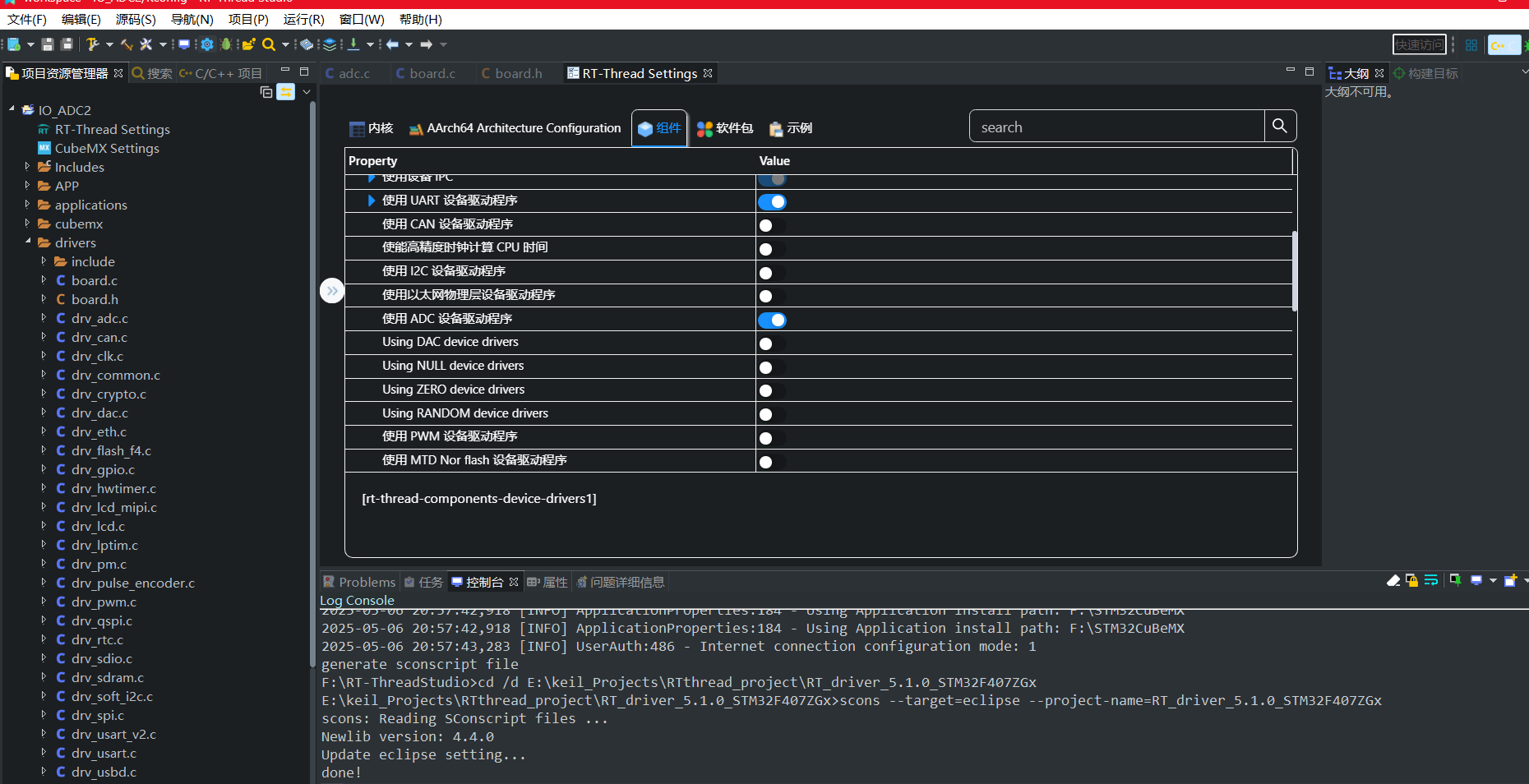Expand the cubemx folder arrow

(27, 223)
